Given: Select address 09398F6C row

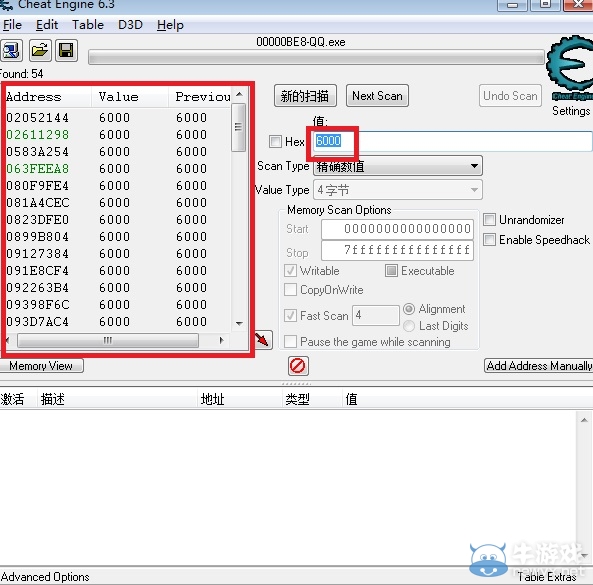Looking at the screenshot, I should (x=117, y=305).
